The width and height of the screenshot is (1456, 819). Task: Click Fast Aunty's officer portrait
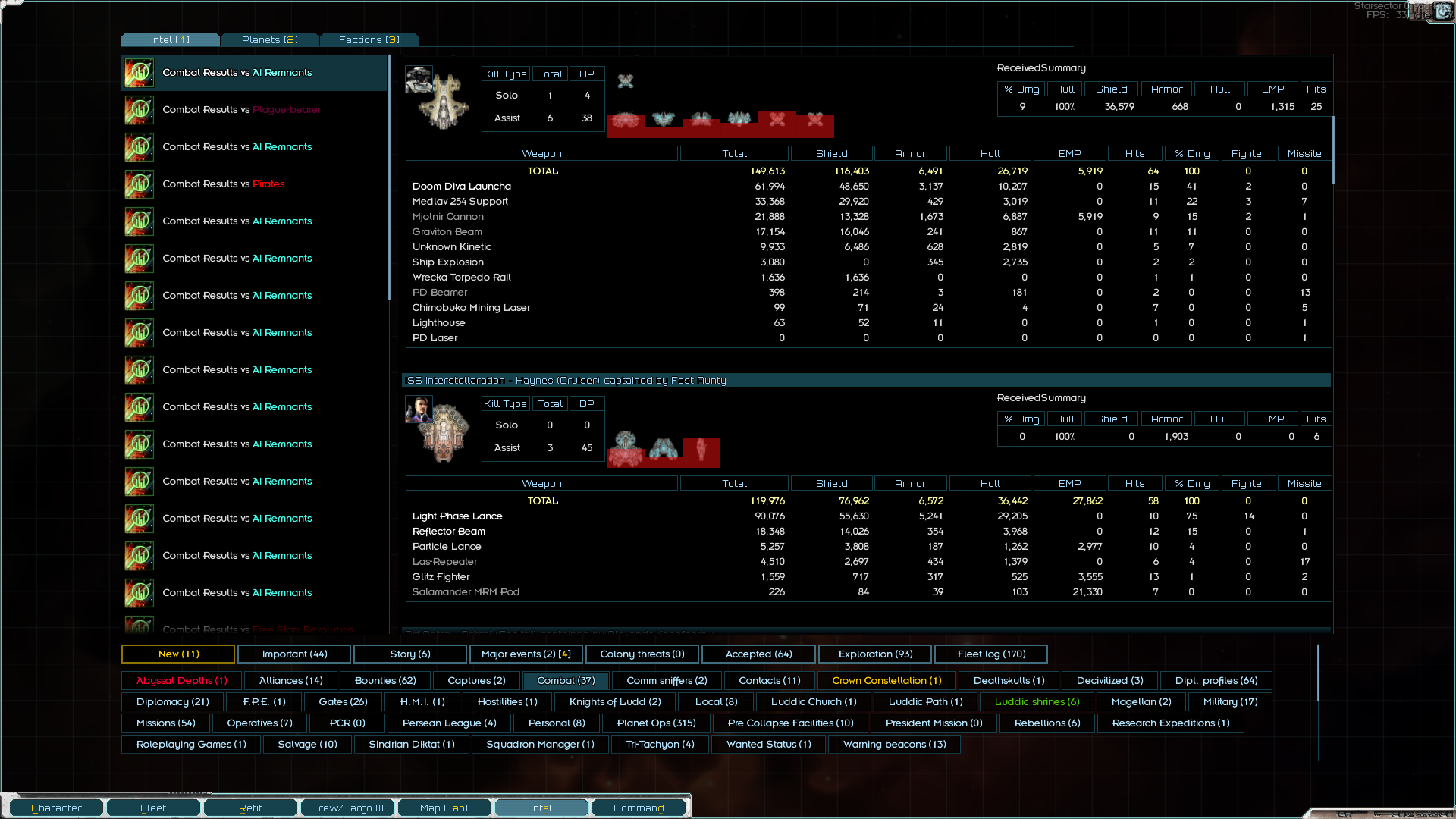click(418, 409)
